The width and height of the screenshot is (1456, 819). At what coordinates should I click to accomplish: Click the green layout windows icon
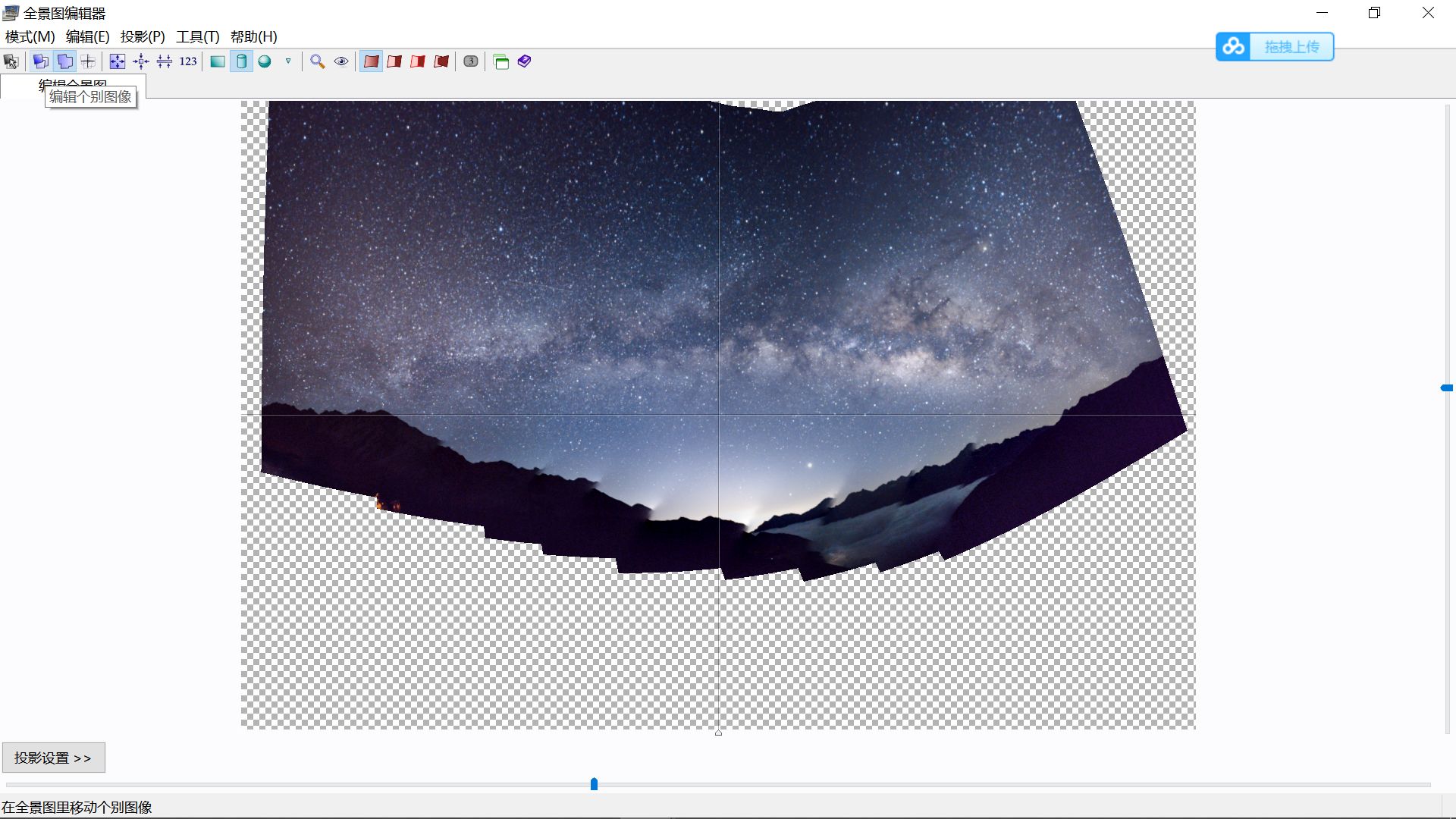pyautogui.click(x=501, y=61)
